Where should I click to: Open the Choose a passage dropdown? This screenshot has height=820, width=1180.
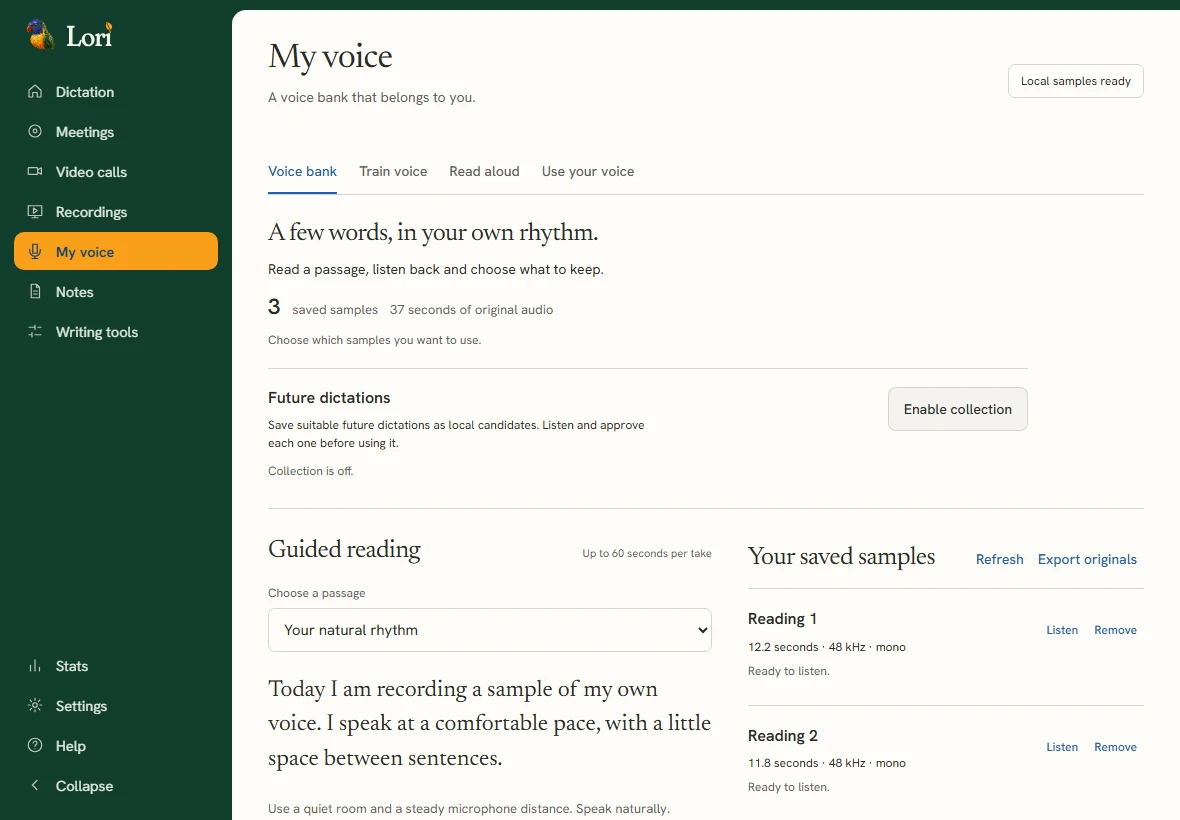coord(490,630)
